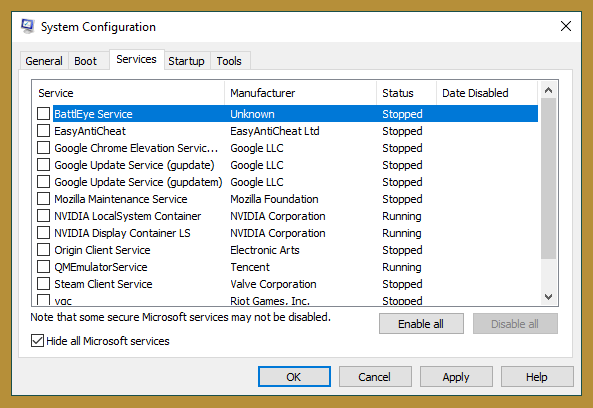Close the System Configuration window
Image resolution: width=593 pixels, height=408 pixels.
click(x=566, y=26)
